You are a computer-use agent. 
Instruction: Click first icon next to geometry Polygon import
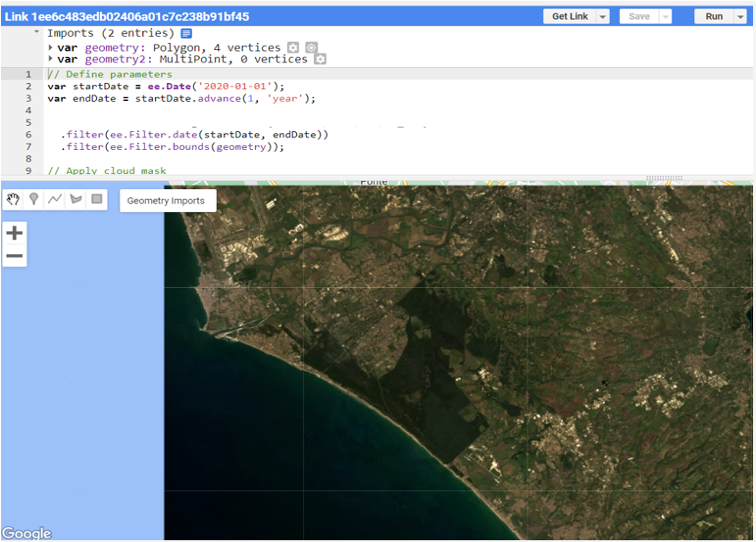pos(293,47)
